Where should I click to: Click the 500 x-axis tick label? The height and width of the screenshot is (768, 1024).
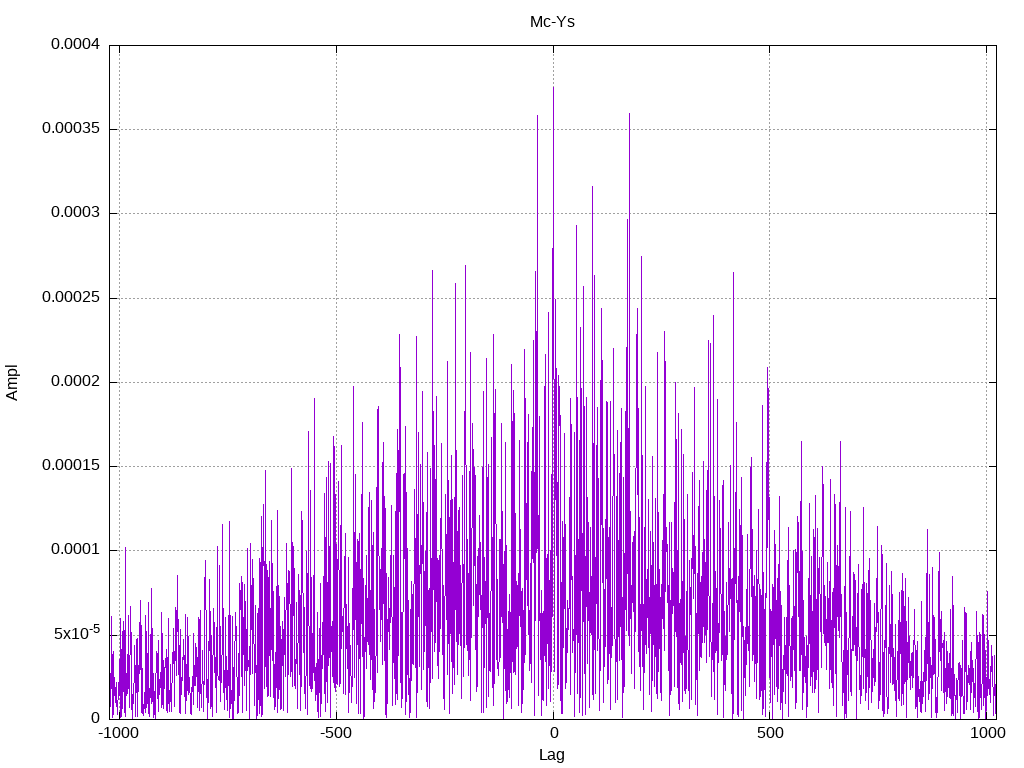point(770,733)
